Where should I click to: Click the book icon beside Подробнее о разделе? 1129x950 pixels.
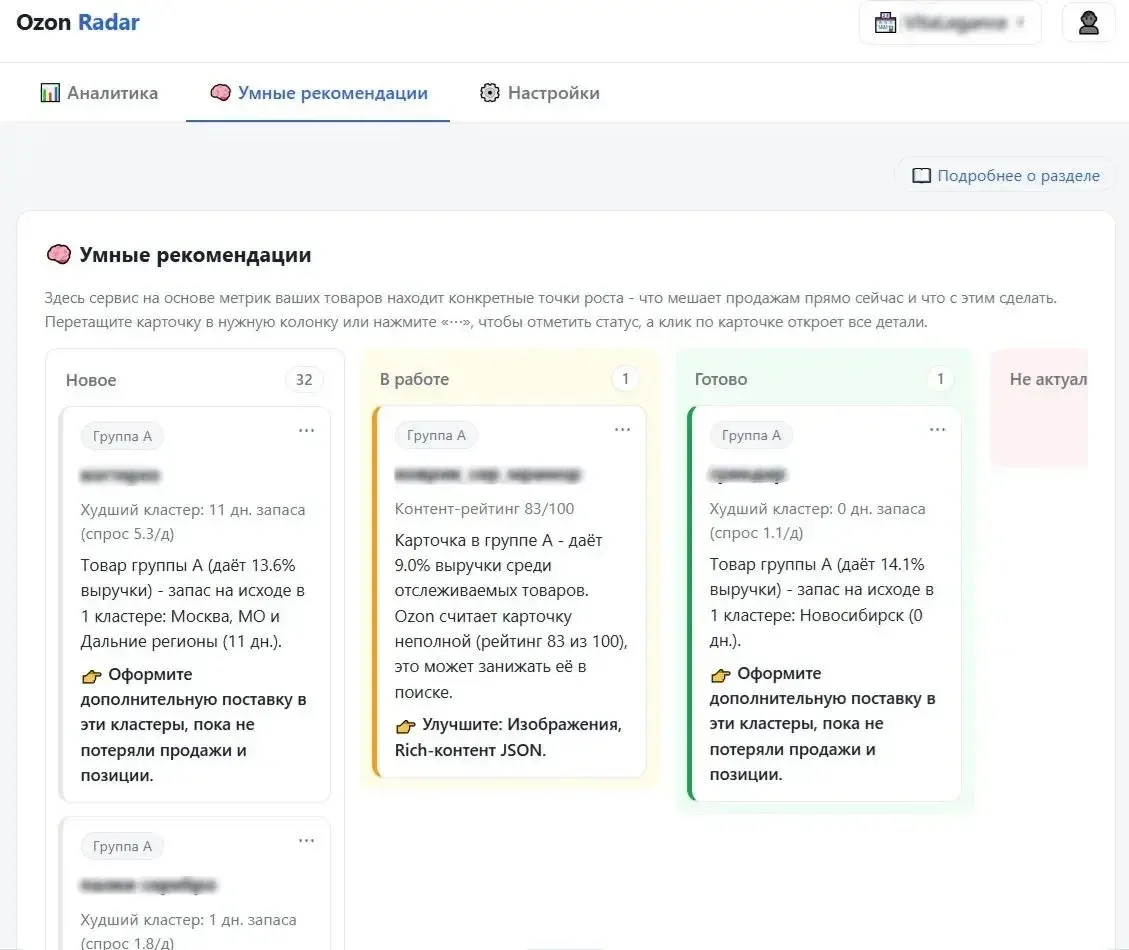pos(921,176)
